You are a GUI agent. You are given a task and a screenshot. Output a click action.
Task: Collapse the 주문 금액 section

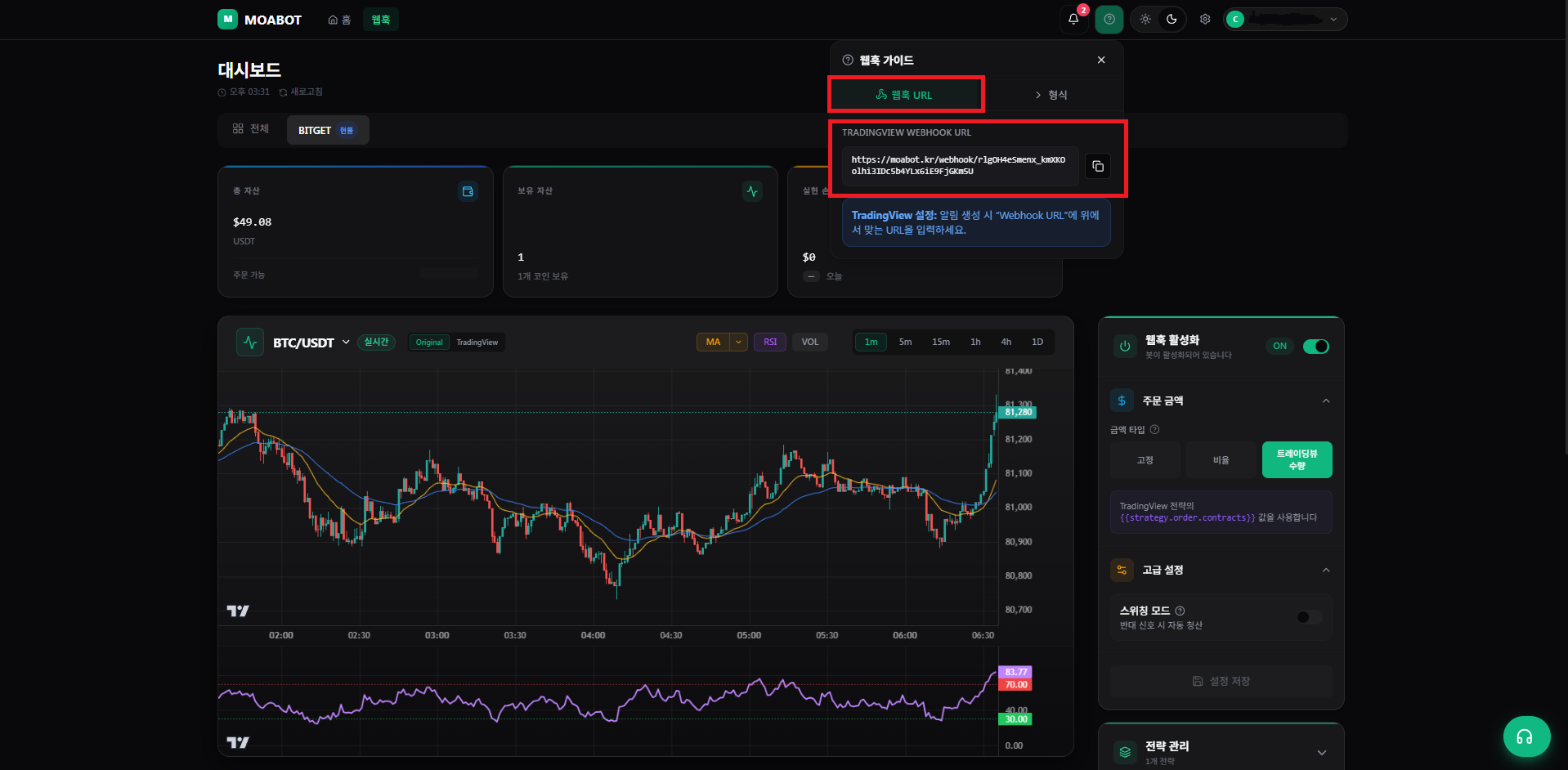point(1326,401)
